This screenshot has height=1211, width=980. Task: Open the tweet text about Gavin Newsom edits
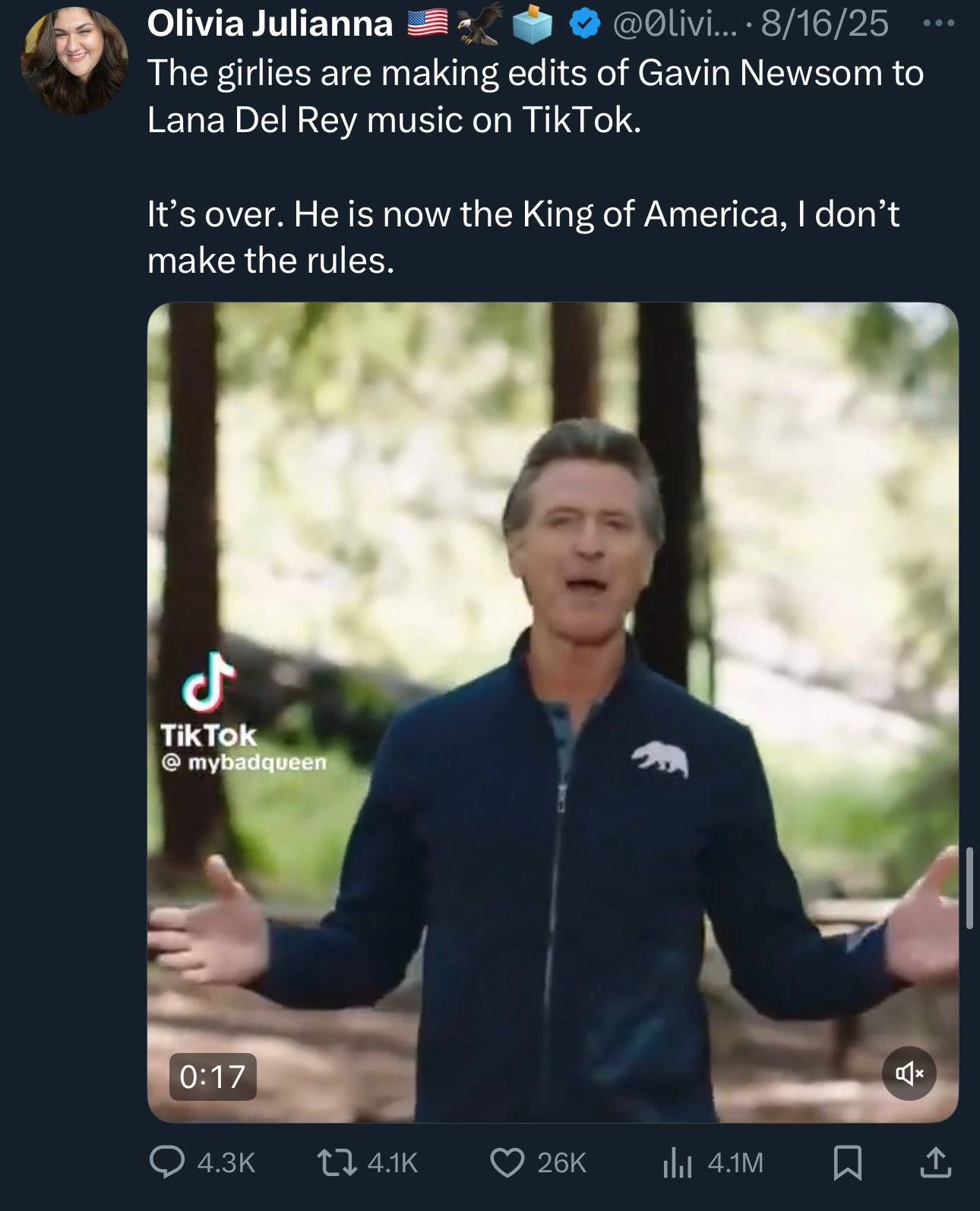tap(535, 96)
